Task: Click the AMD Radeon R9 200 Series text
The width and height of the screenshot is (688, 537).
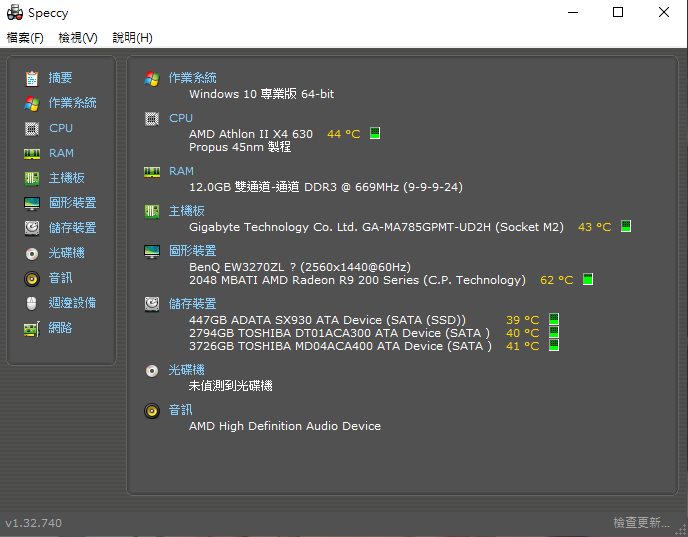Action: [x=357, y=280]
